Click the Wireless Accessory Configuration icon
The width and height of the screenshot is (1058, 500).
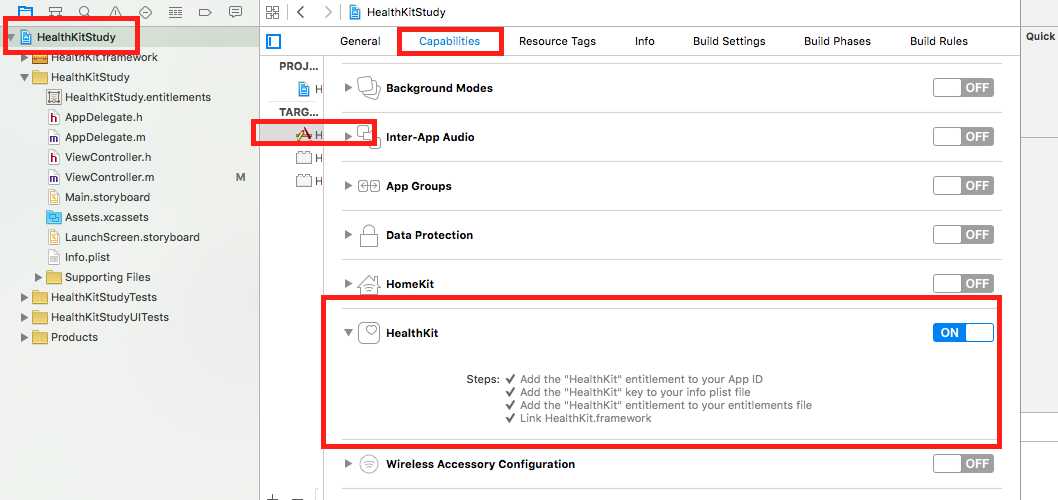click(x=368, y=464)
